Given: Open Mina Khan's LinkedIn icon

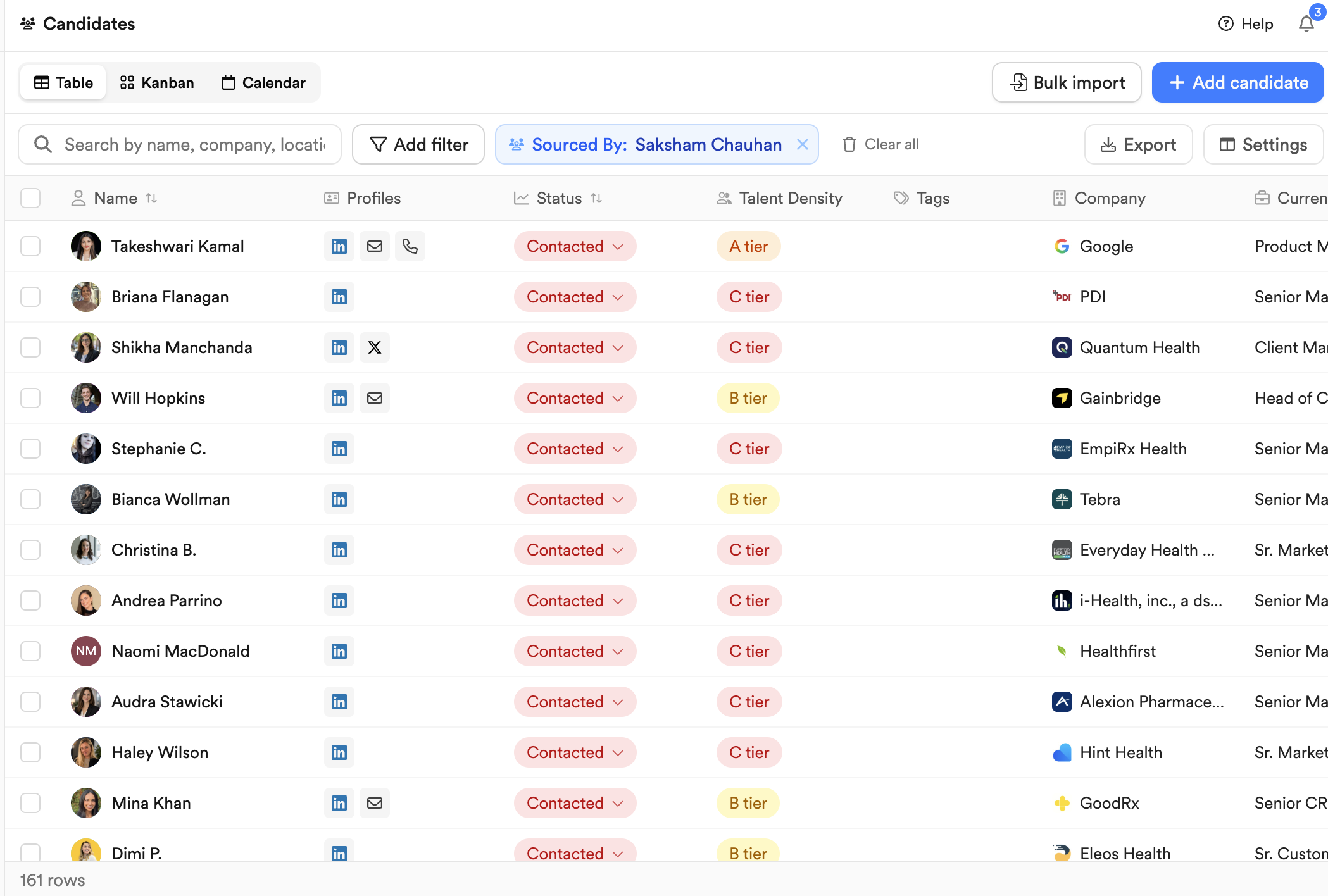Looking at the screenshot, I should click(x=339, y=803).
